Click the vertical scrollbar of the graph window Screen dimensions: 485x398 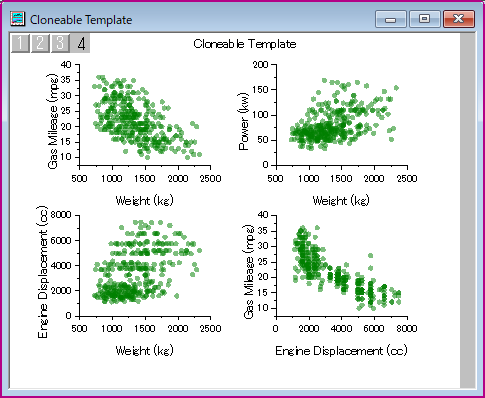(x=468, y=210)
